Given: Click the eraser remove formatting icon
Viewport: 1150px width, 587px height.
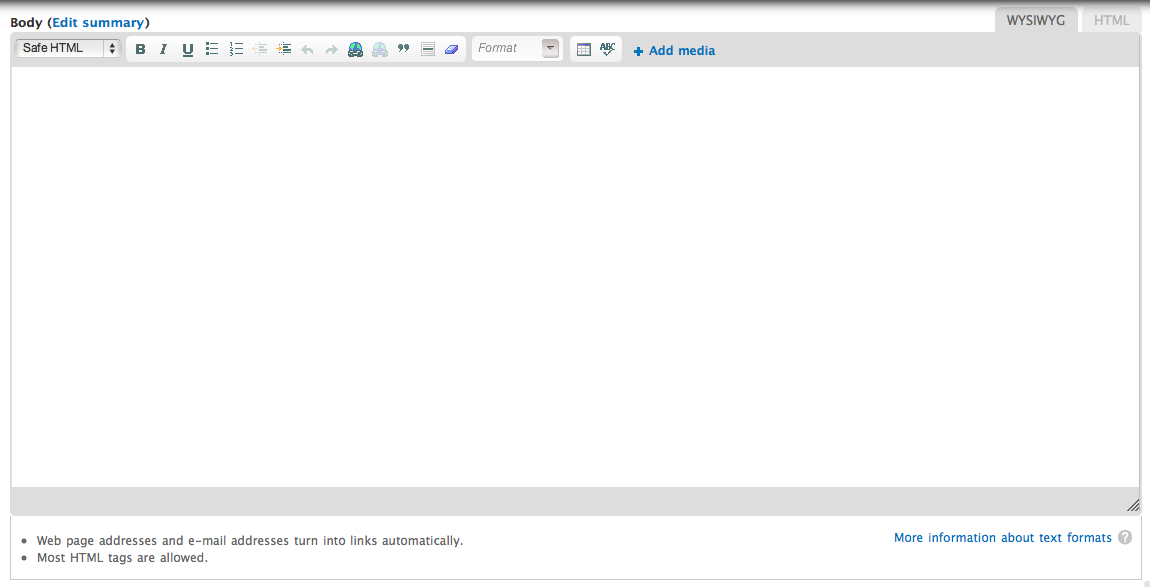Looking at the screenshot, I should click(452, 49).
